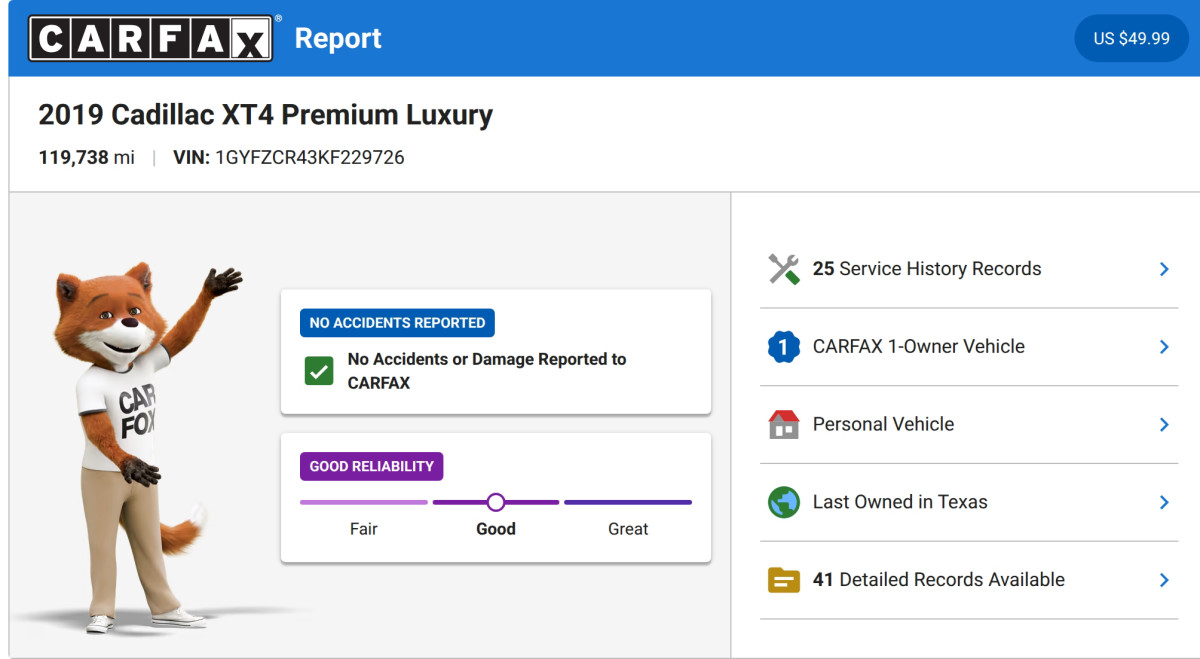
Task: Click the US $49.99 price button
Action: click(1131, 39)
